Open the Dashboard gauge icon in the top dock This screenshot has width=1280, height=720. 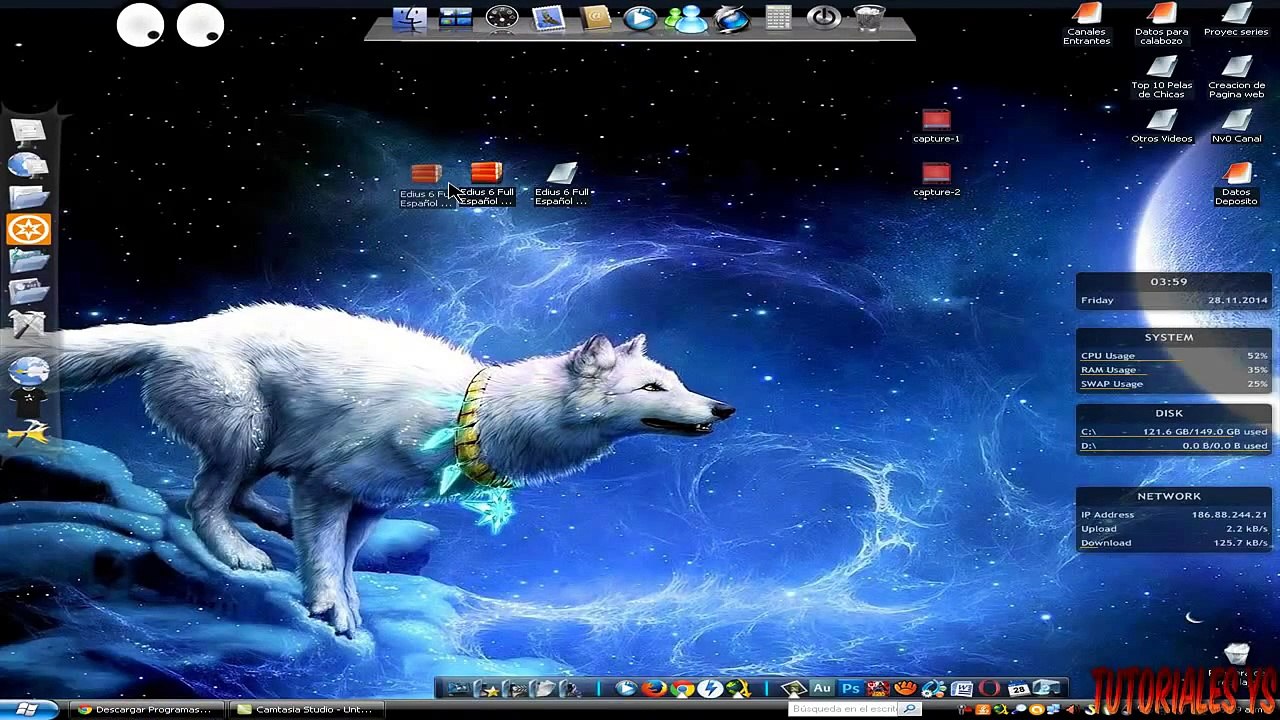coord(501,18)
